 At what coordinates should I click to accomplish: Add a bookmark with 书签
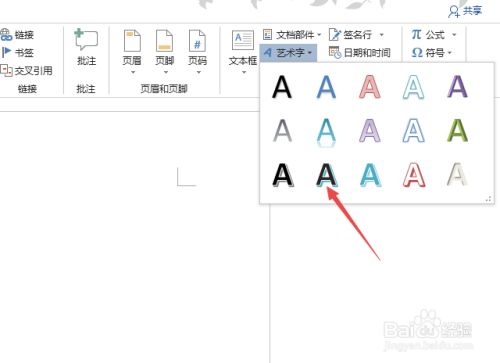pyautogui.click(x=17, y=52)
